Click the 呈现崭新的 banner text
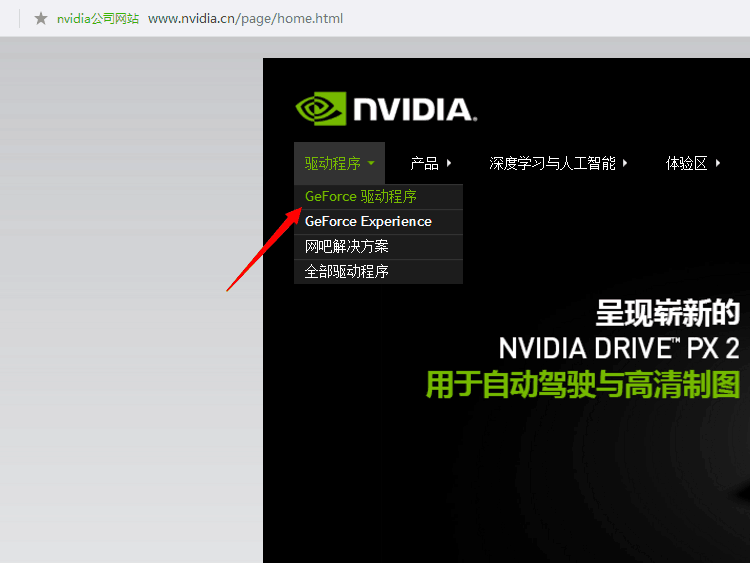Viewport: 750px width, 563px height. click(668, 313)
